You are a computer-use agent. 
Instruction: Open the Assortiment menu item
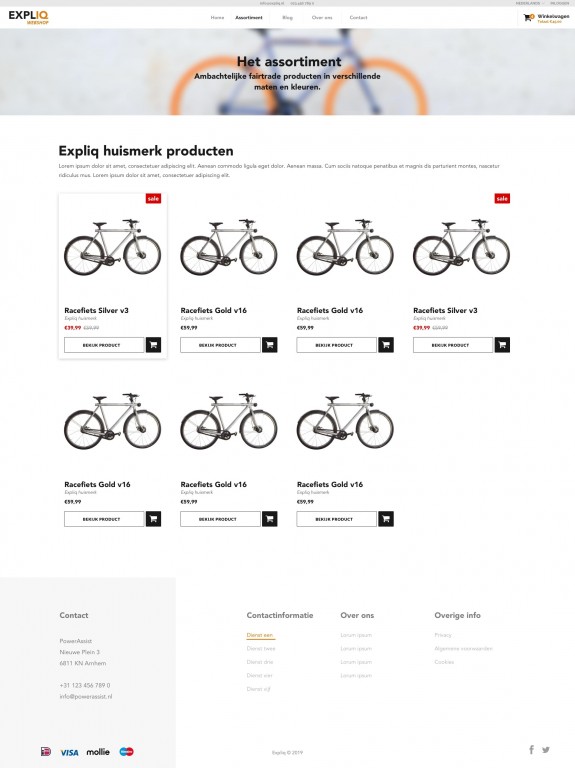(249, 18)
